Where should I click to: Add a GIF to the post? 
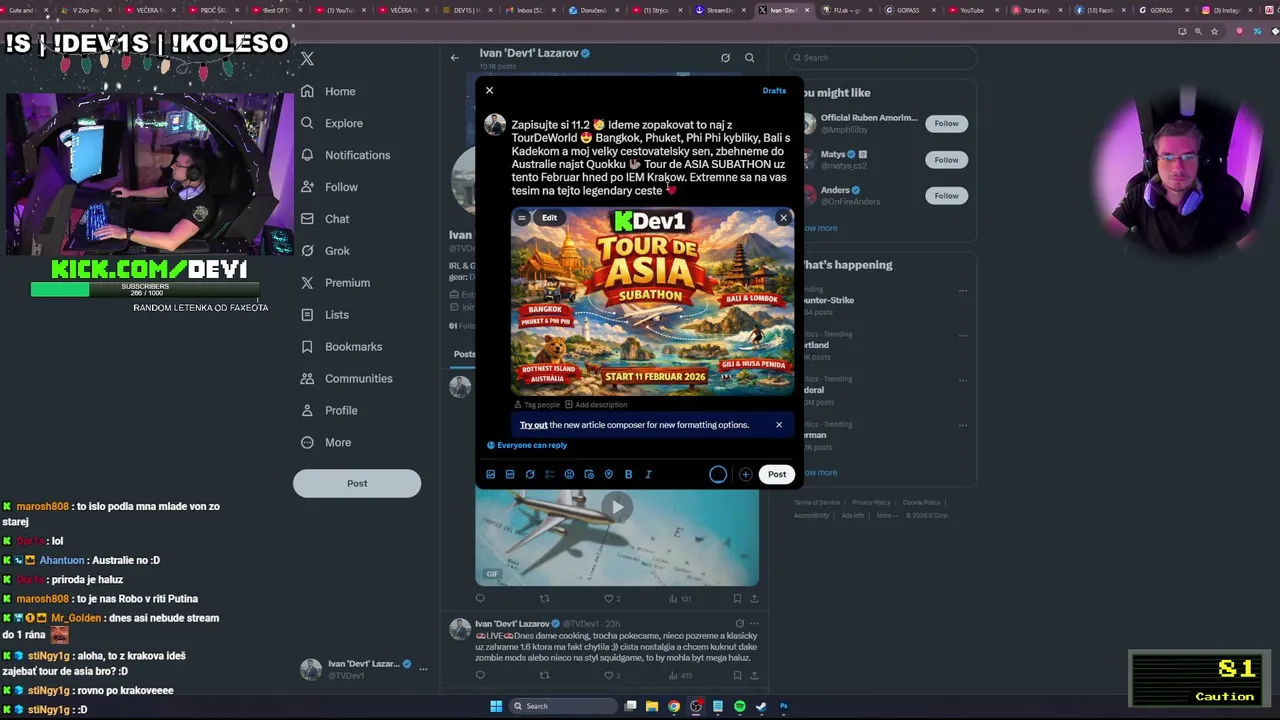tap(510, 475)
